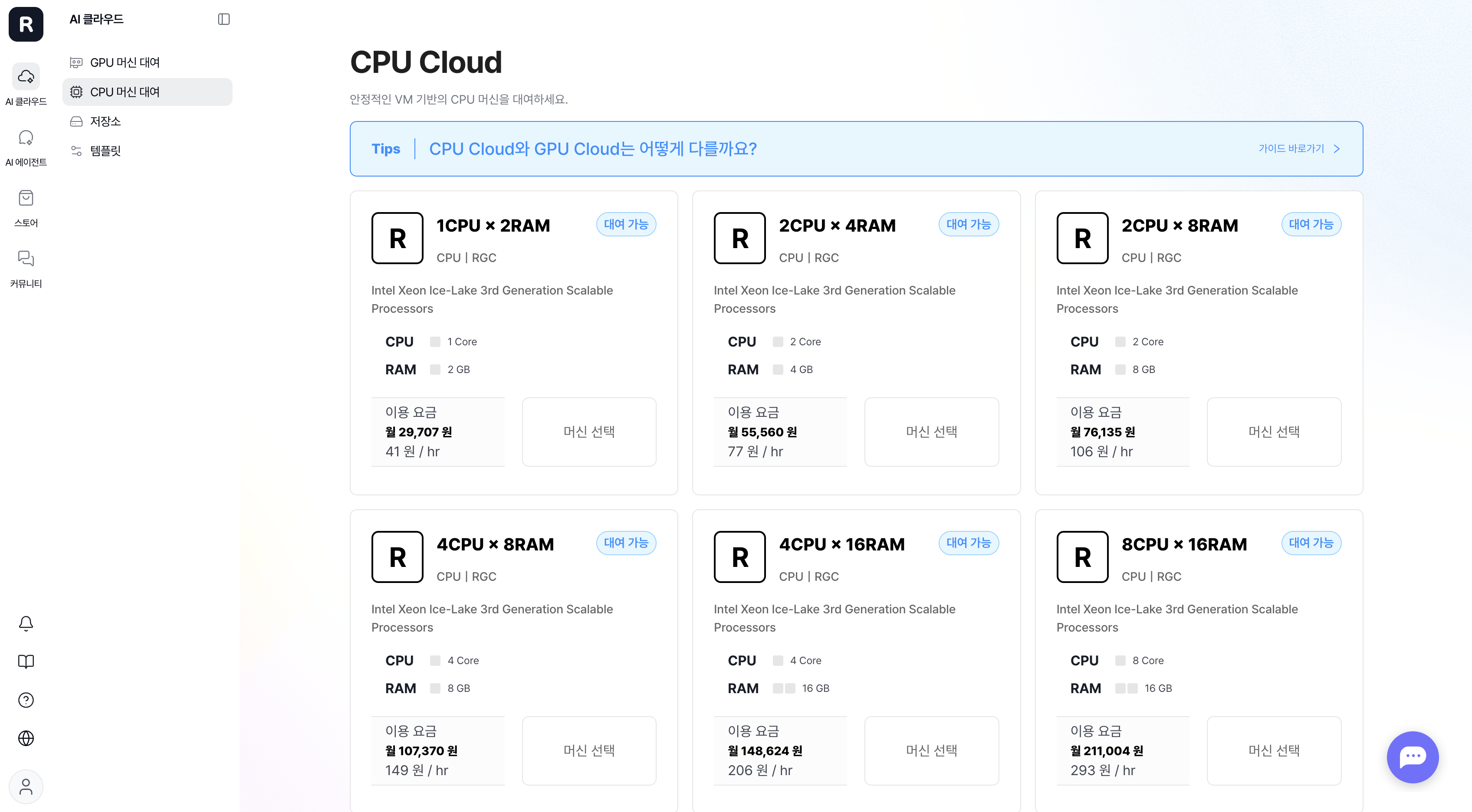Open the AI 에이전트 agent icon
1472x812 pixels.
(26, 138)
